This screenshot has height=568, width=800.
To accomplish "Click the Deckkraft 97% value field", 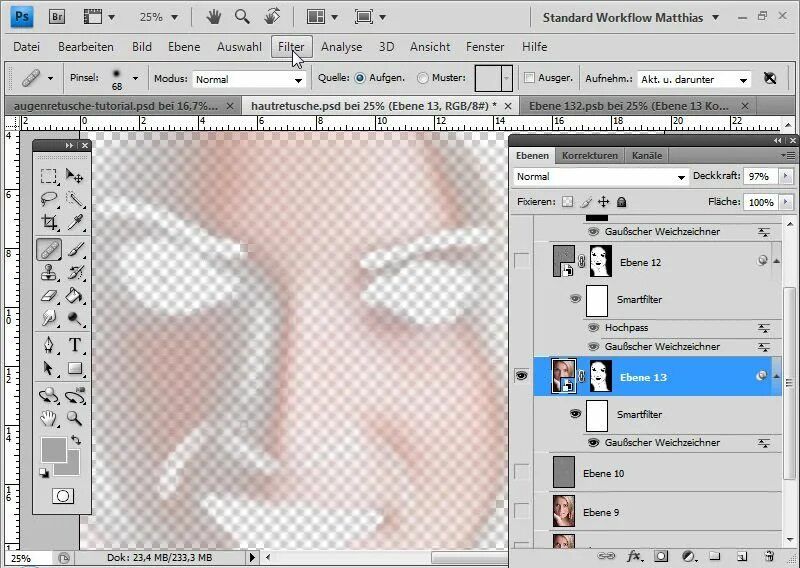I will (x=759, y=176).
